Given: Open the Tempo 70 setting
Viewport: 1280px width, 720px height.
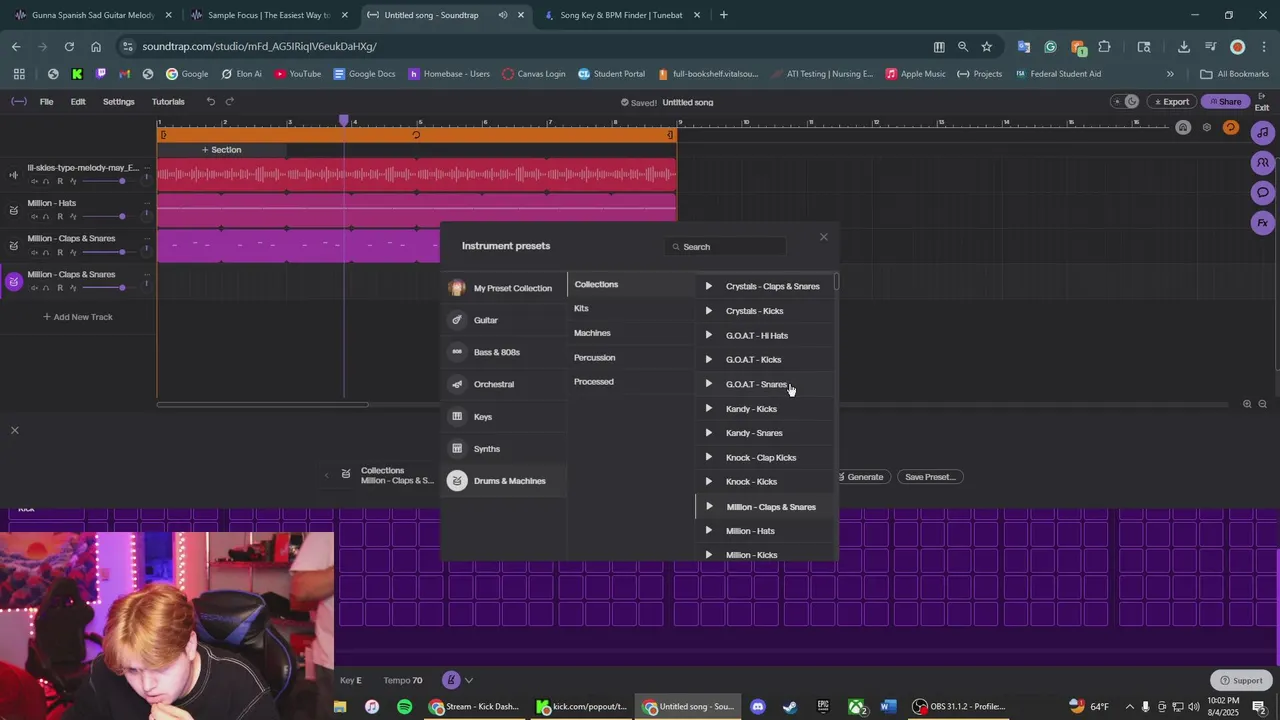Looking at the screenshot, I should point(403,680).
